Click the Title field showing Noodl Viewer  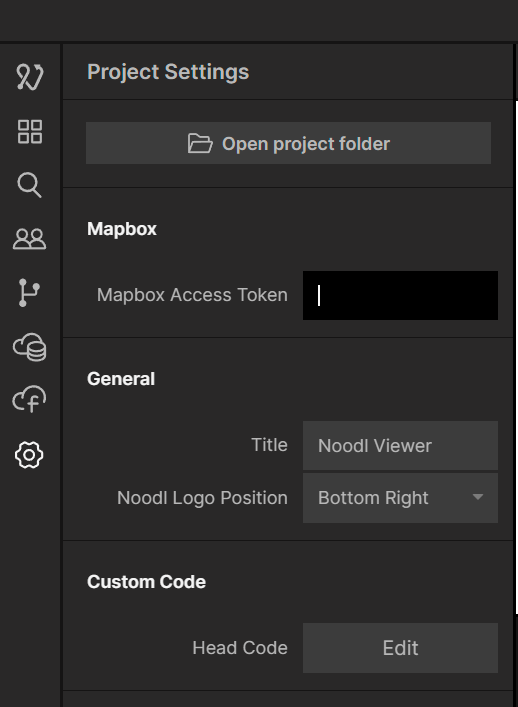(x=400, y=445)
